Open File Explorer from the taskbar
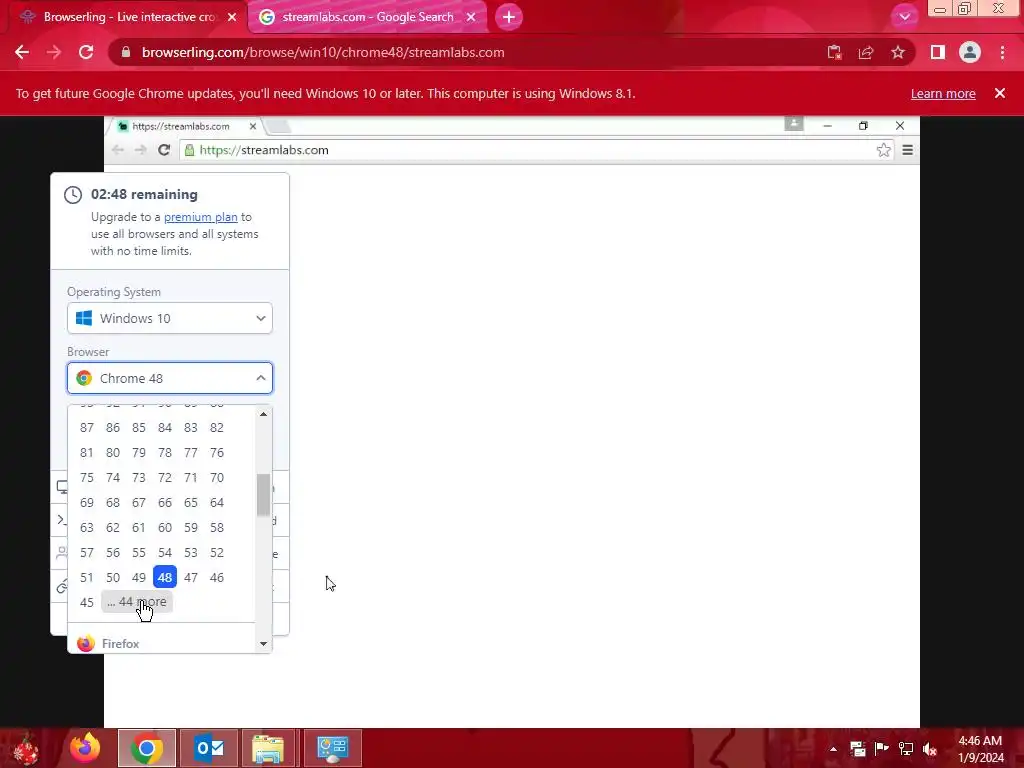Viewport: 1024px width, 768px height. (268, 748)
